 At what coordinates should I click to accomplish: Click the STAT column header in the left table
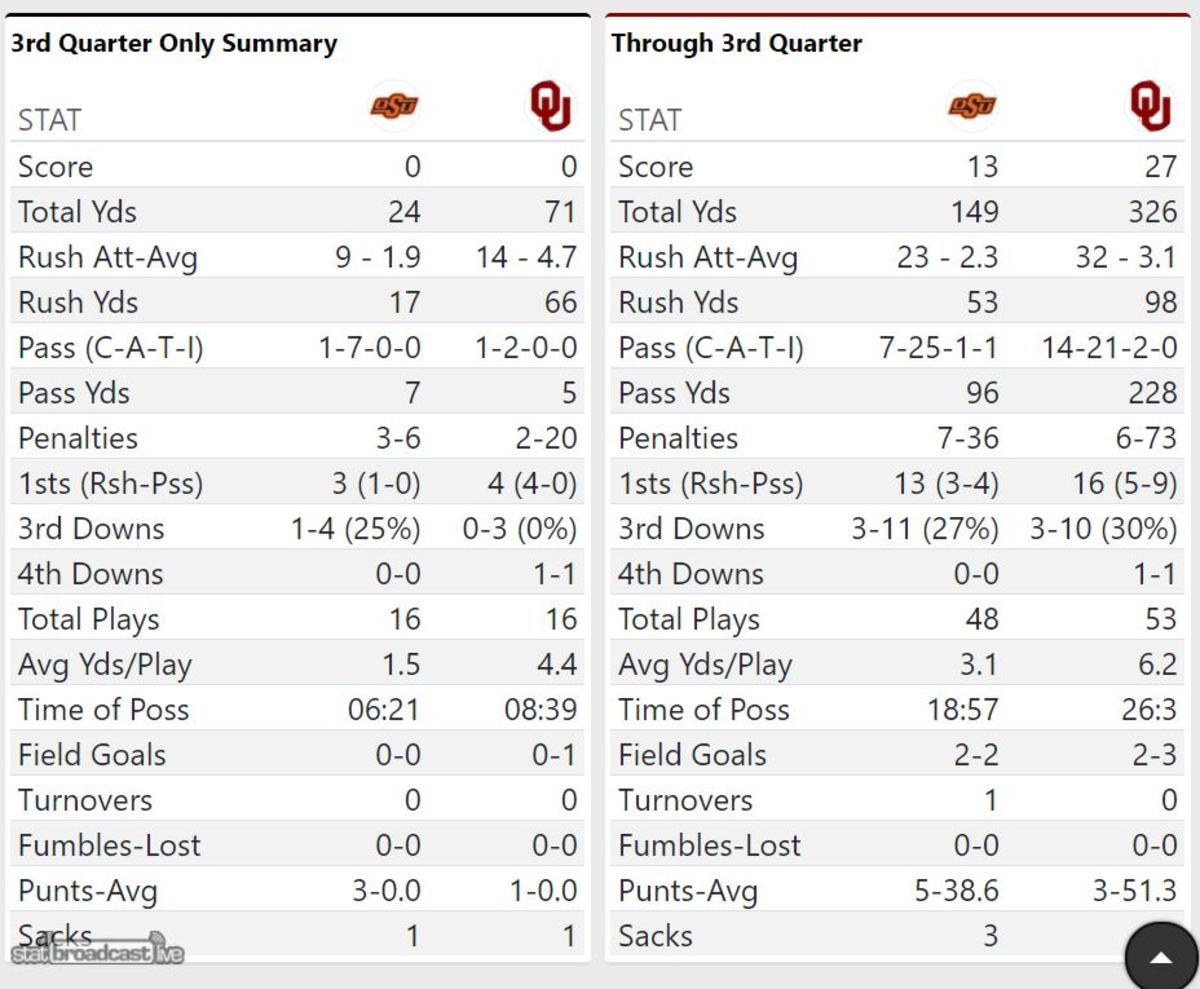(x=49, y=121)
